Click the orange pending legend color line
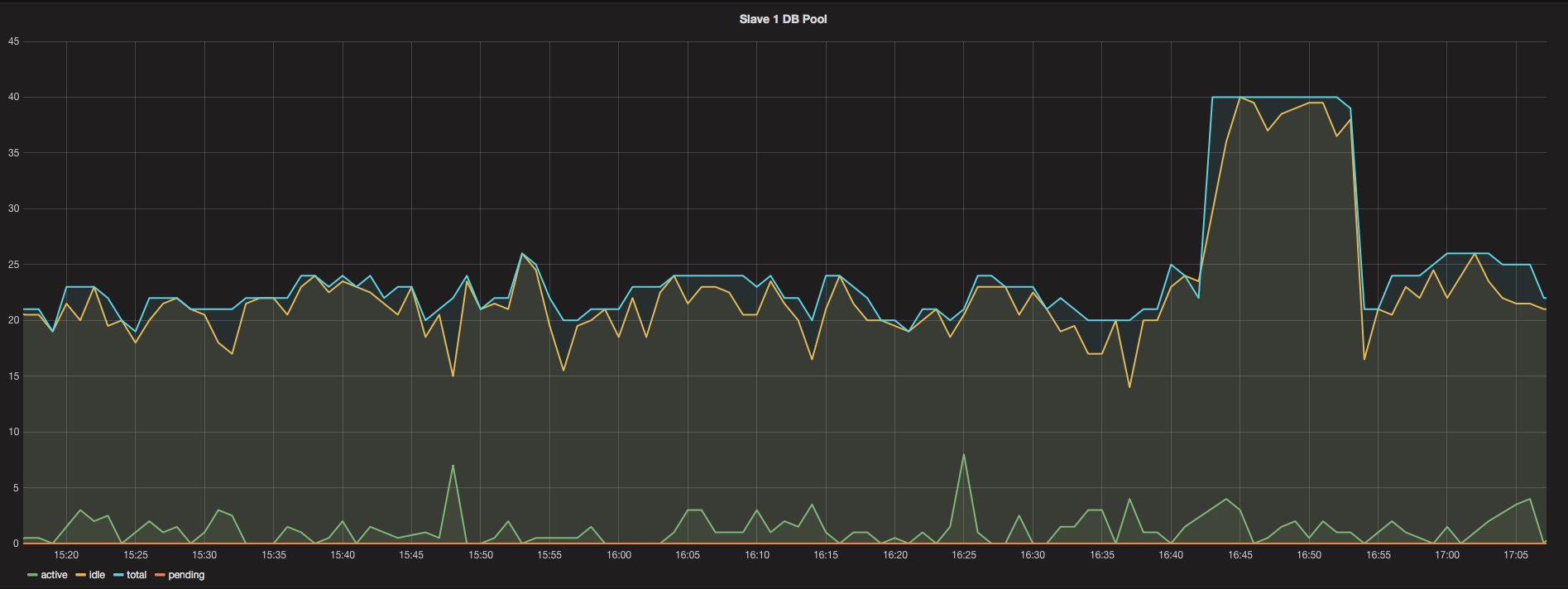The width and height of the screenshot is (1568, 589). pos(160,575)
